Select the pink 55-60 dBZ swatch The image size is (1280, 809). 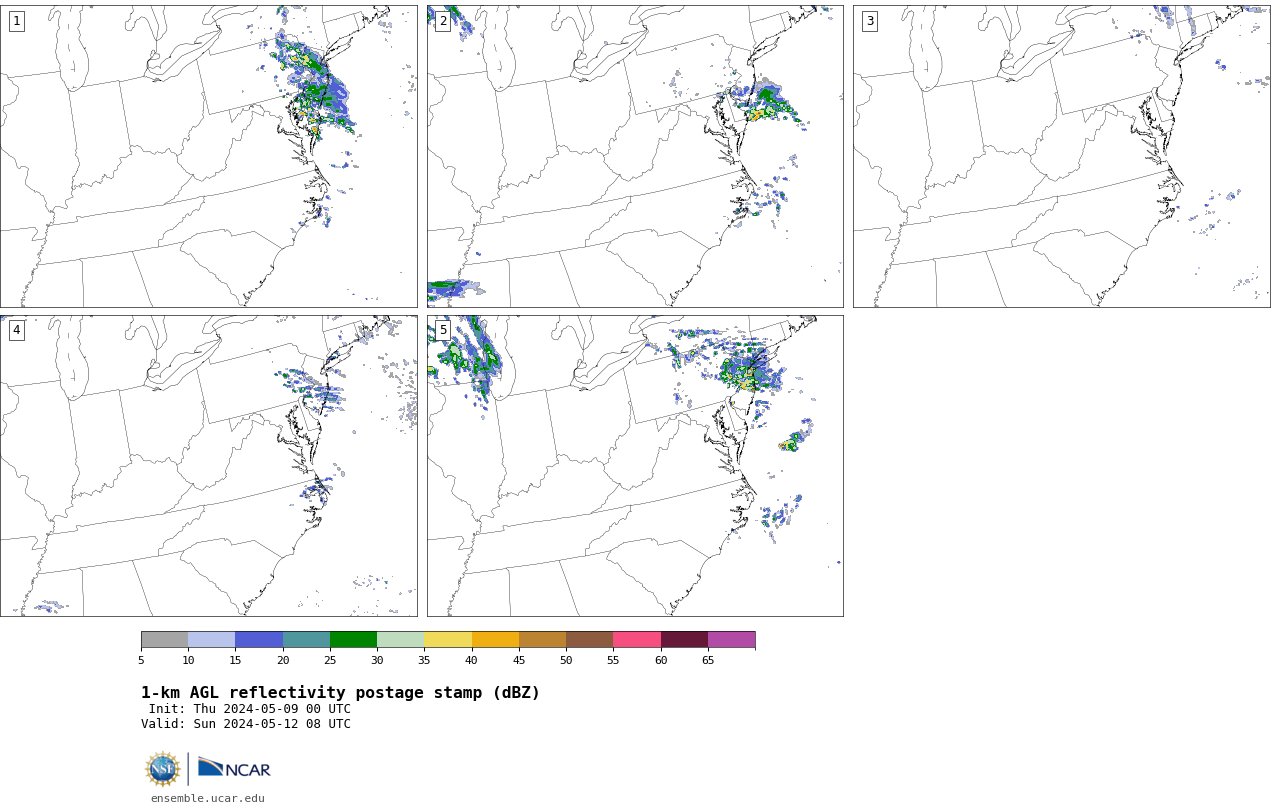(x=637, y=640)
